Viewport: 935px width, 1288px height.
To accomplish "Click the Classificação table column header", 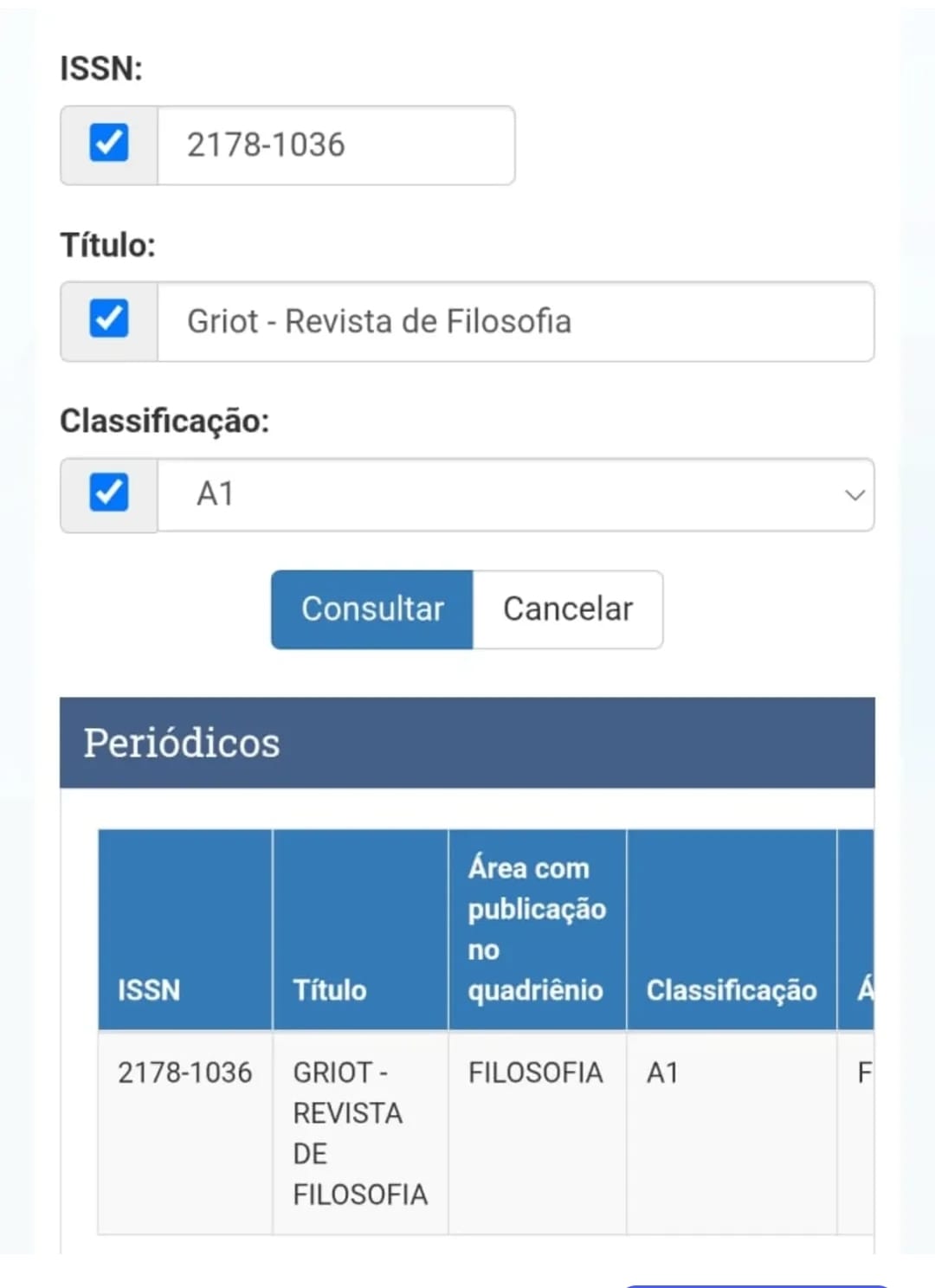I will (732, 989).
